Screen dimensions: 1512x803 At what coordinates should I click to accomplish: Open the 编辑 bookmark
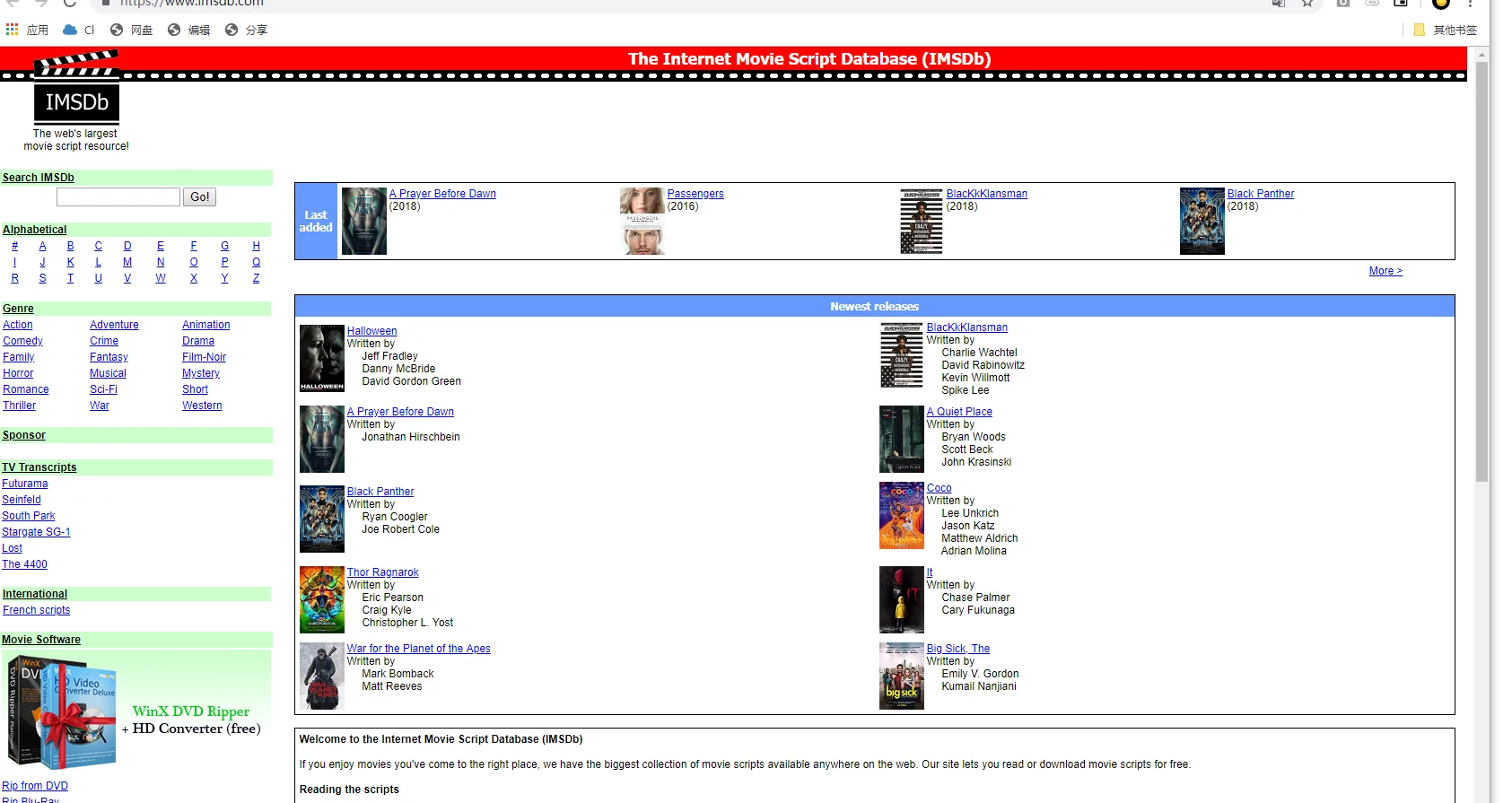(x=188, y=30)
